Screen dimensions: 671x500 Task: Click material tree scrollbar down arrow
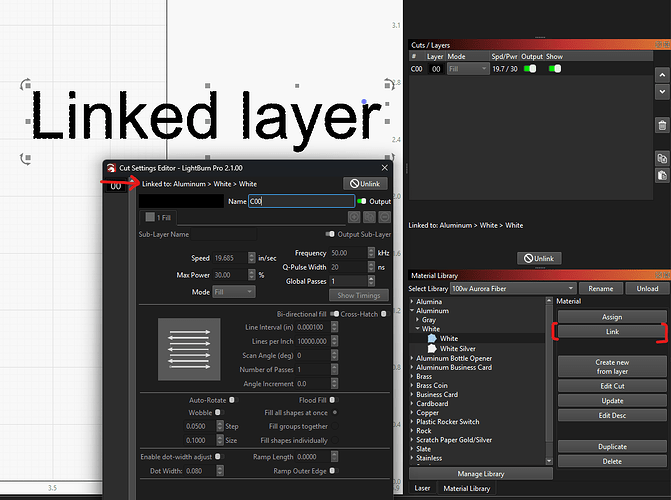point(549,461)
